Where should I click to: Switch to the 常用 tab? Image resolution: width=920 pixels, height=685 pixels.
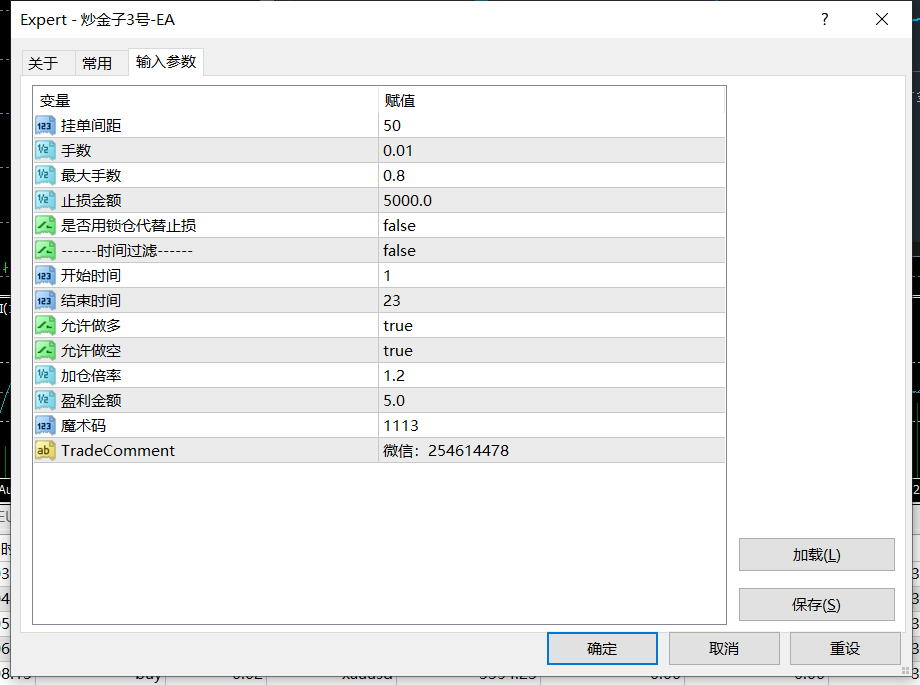click(97, 63)
